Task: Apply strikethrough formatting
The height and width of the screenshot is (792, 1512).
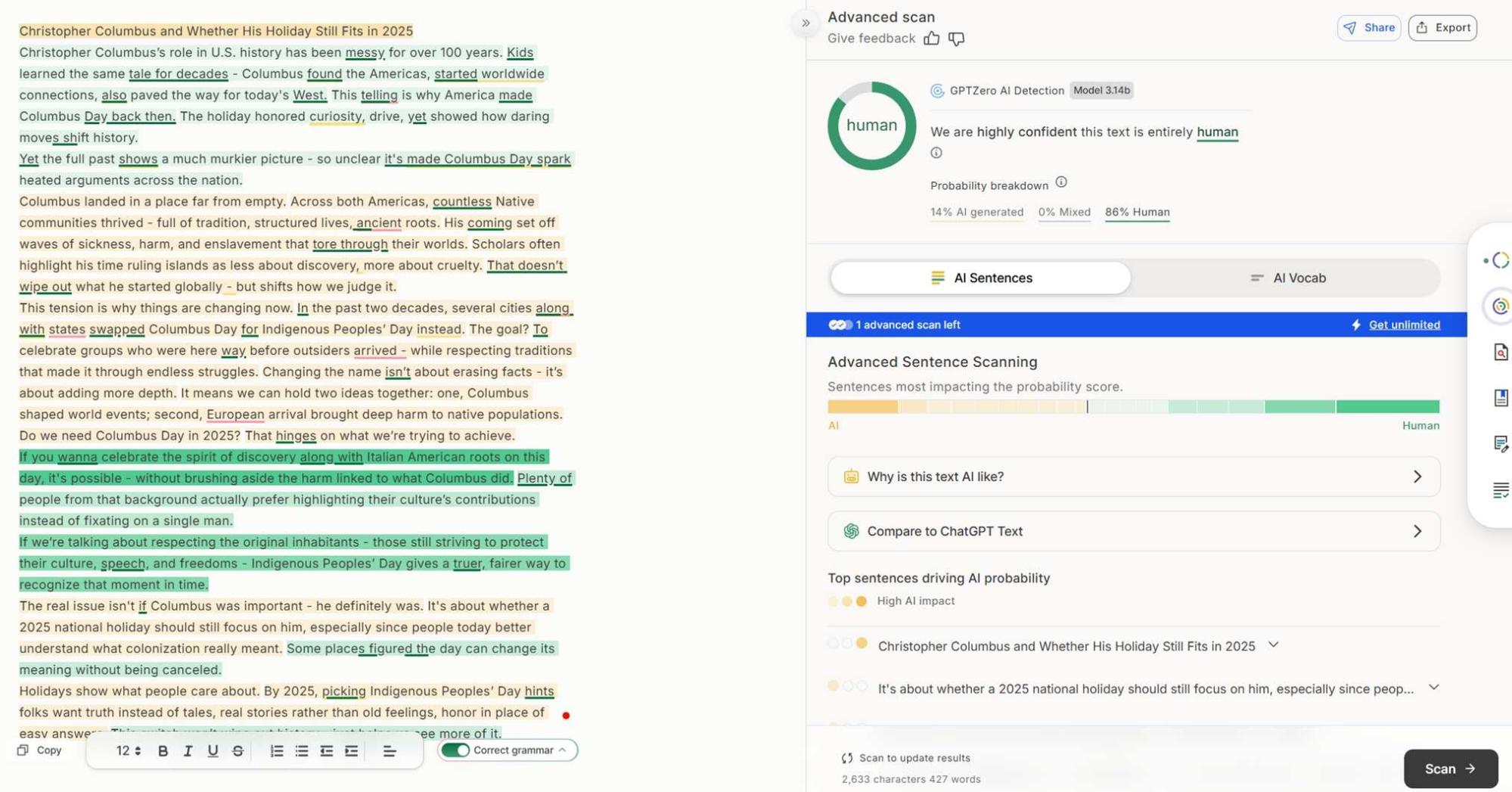Action: coord(238,750)
